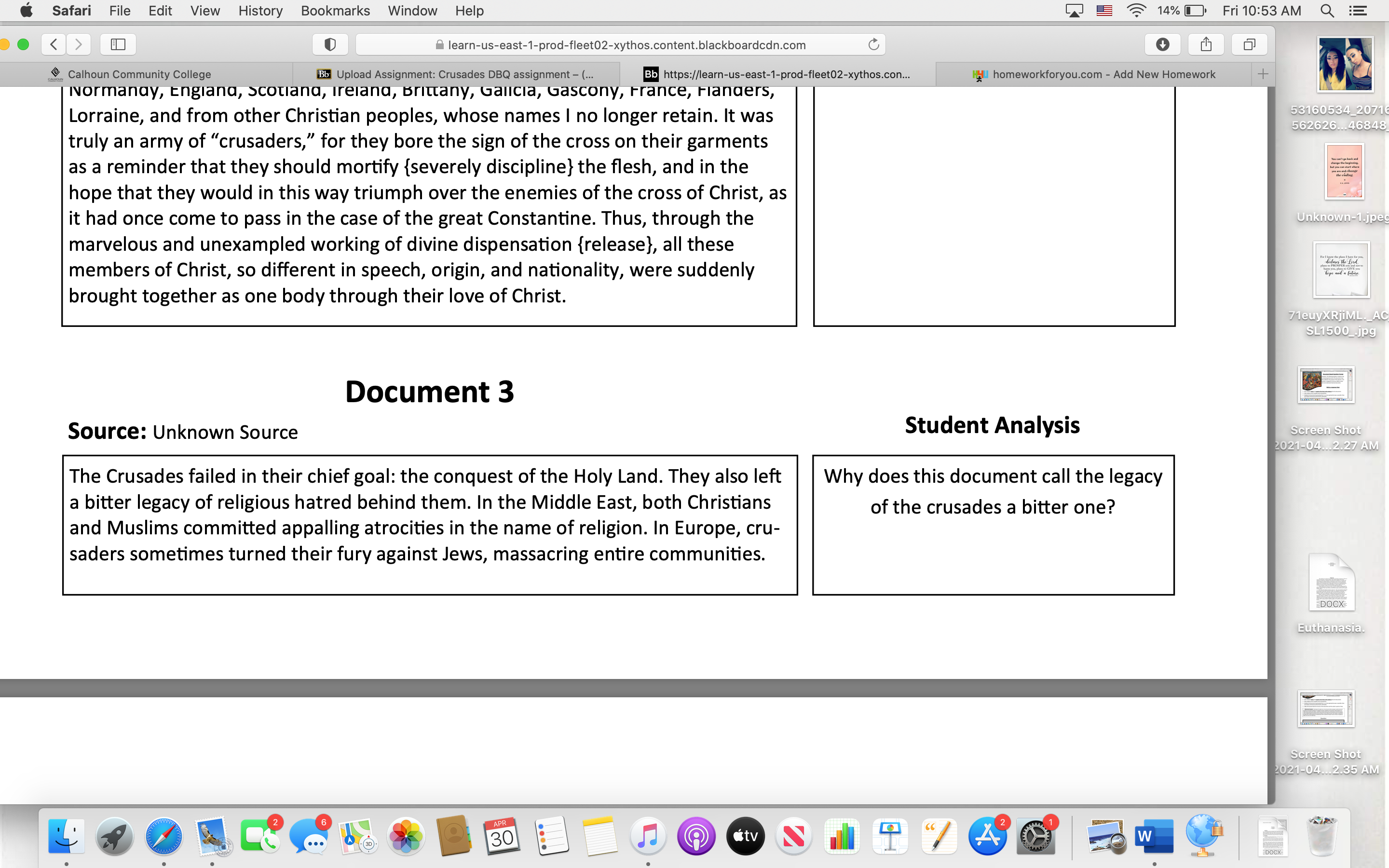Open Spotlight search in menu bar
Screen dimensions: 1389x868
1327,10
